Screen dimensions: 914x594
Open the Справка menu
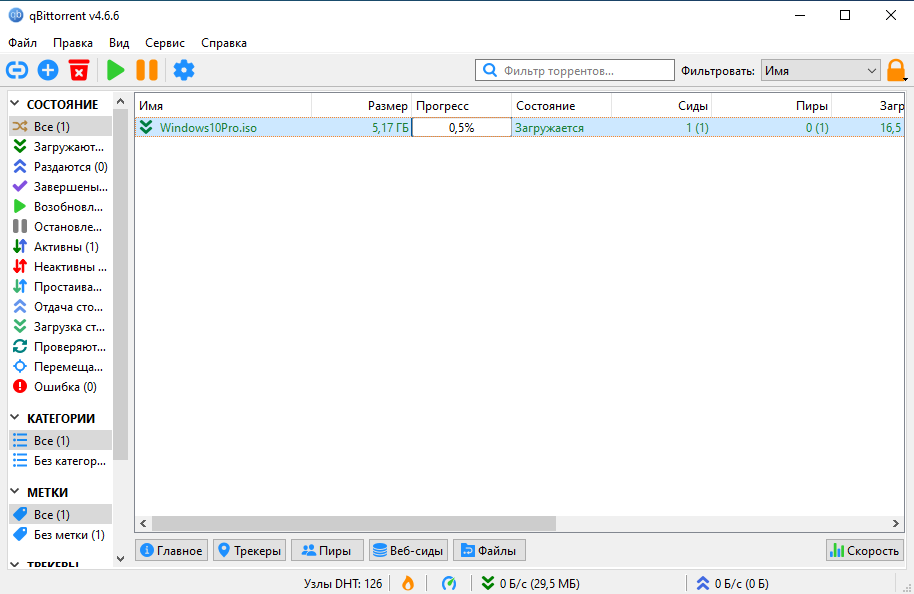click(x=224, y=43)
